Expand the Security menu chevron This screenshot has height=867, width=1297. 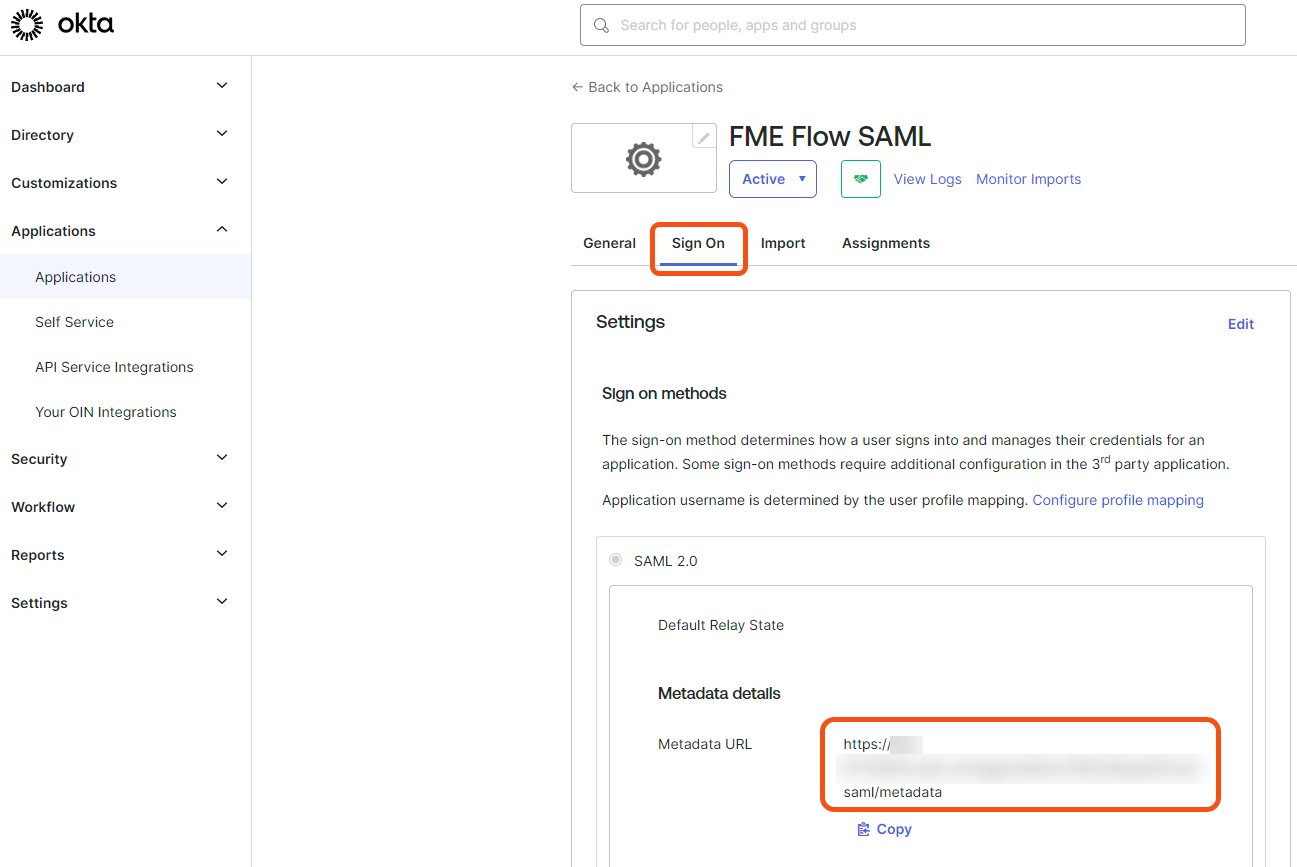coord(222,458)
